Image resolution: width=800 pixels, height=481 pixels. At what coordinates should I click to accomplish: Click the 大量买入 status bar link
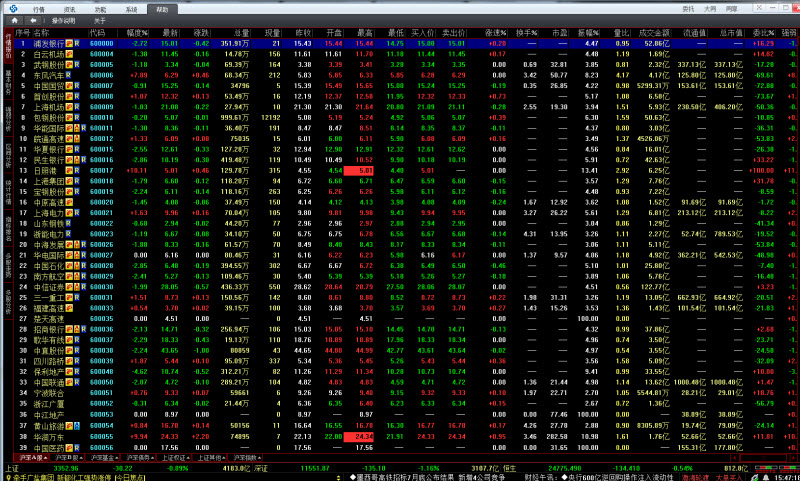[x=729, y=478]
